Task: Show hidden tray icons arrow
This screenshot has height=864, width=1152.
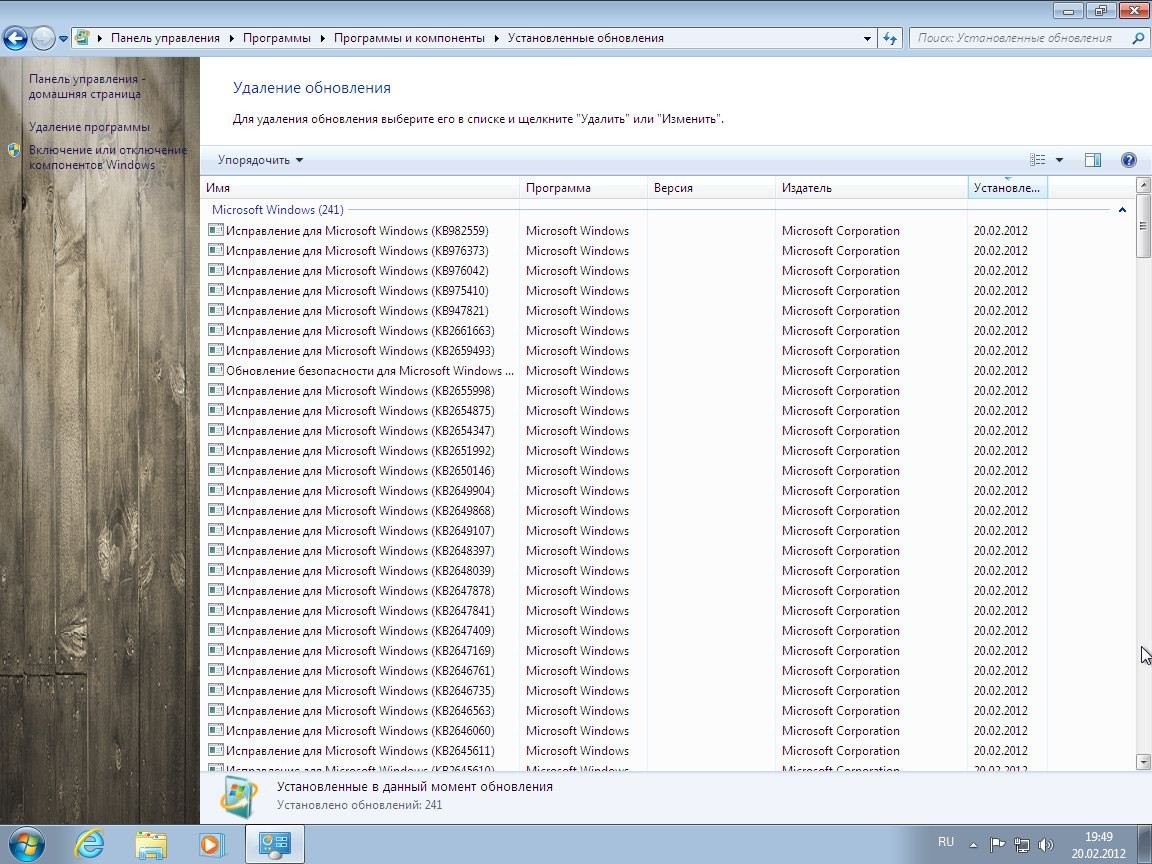Action: pyautogui.click(x=973, y=845)
